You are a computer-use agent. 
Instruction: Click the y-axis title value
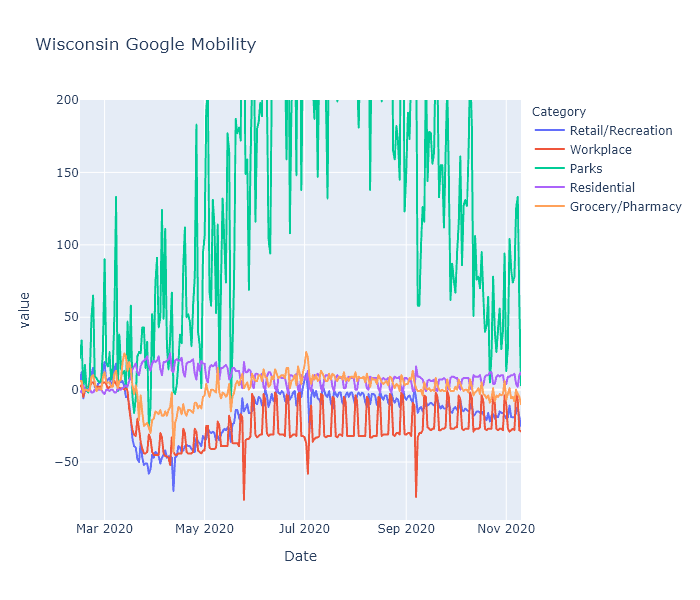tap(25, 310)
